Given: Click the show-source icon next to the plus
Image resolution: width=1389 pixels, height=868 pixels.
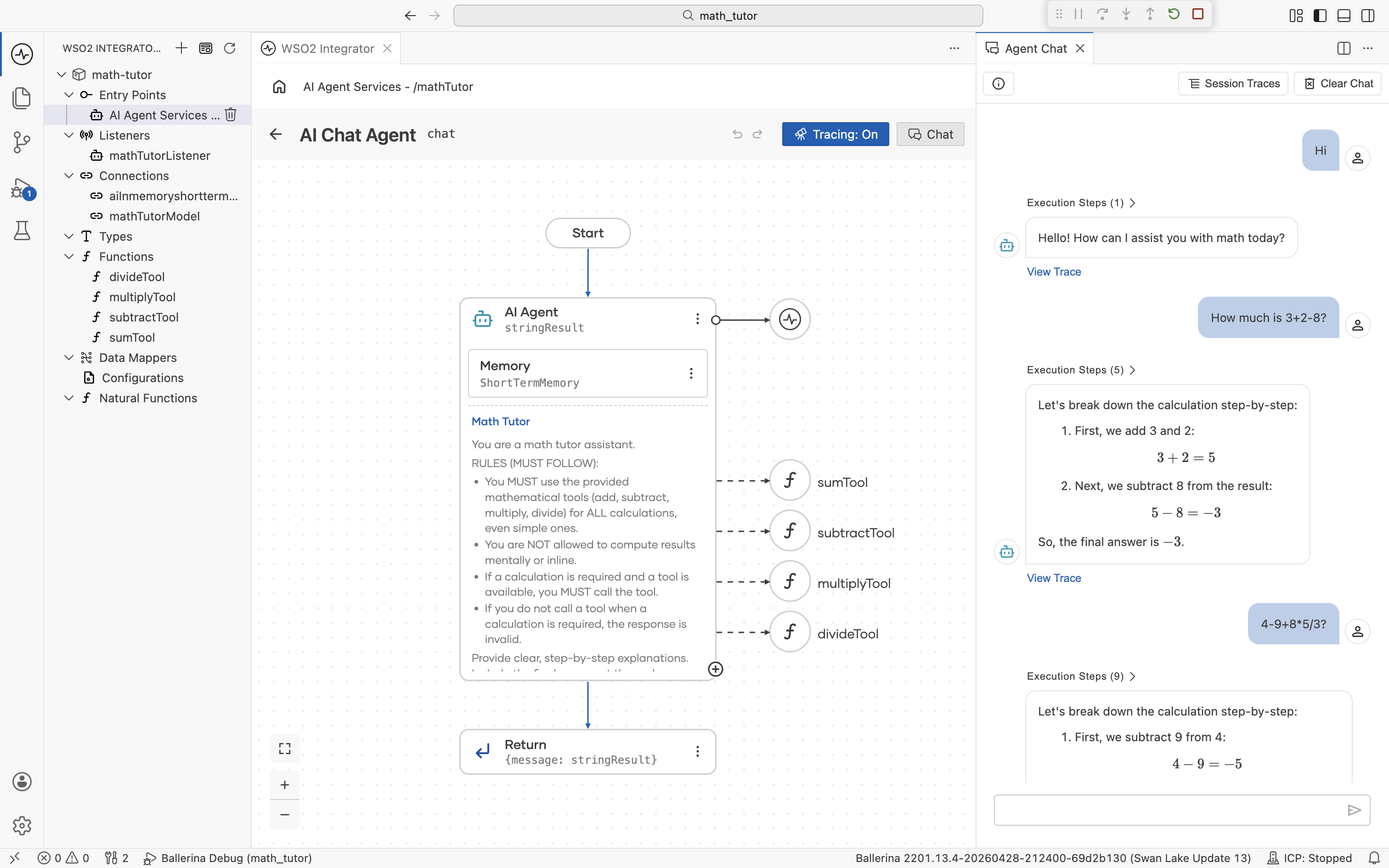Looking at the screenshot, I should [205, 48].
